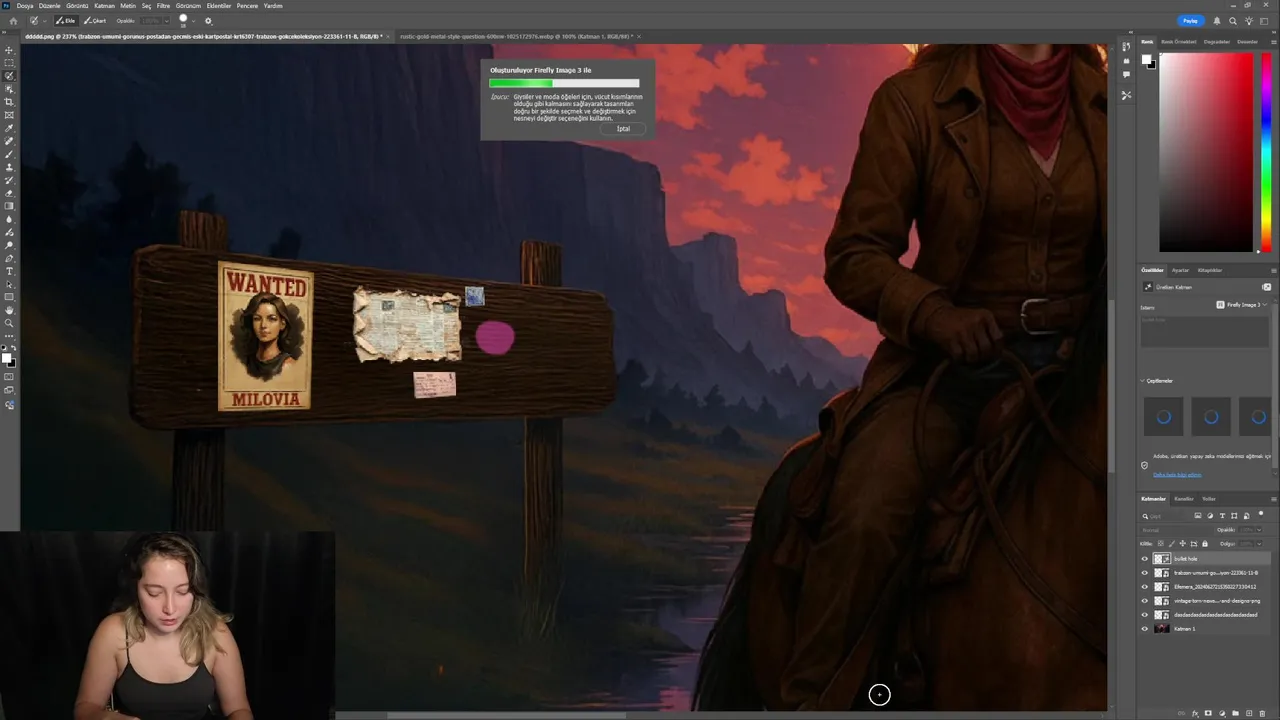Link layers icon at panel bottom
Image resolution: width=1280 pixels, height=720 pixels.
1181,713
